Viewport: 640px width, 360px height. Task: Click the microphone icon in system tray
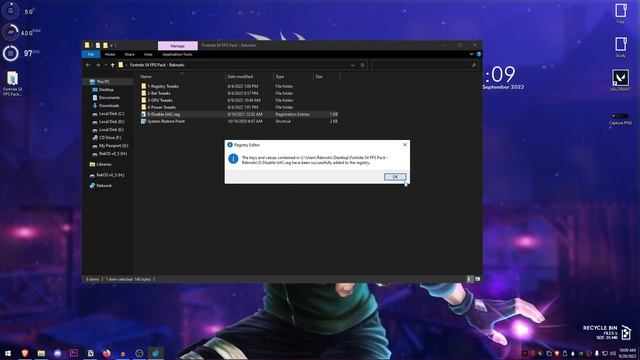pyautogui.click(x=597, y=353)
